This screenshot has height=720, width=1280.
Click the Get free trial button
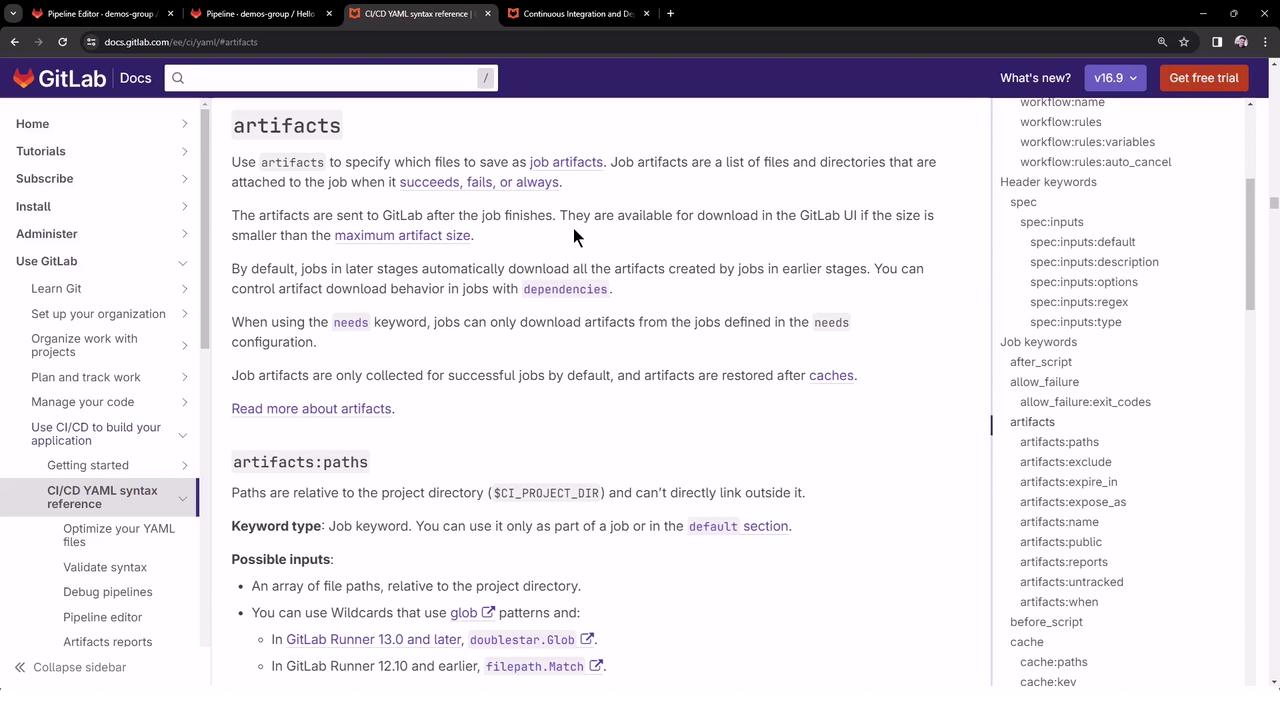coord(1204,78)
